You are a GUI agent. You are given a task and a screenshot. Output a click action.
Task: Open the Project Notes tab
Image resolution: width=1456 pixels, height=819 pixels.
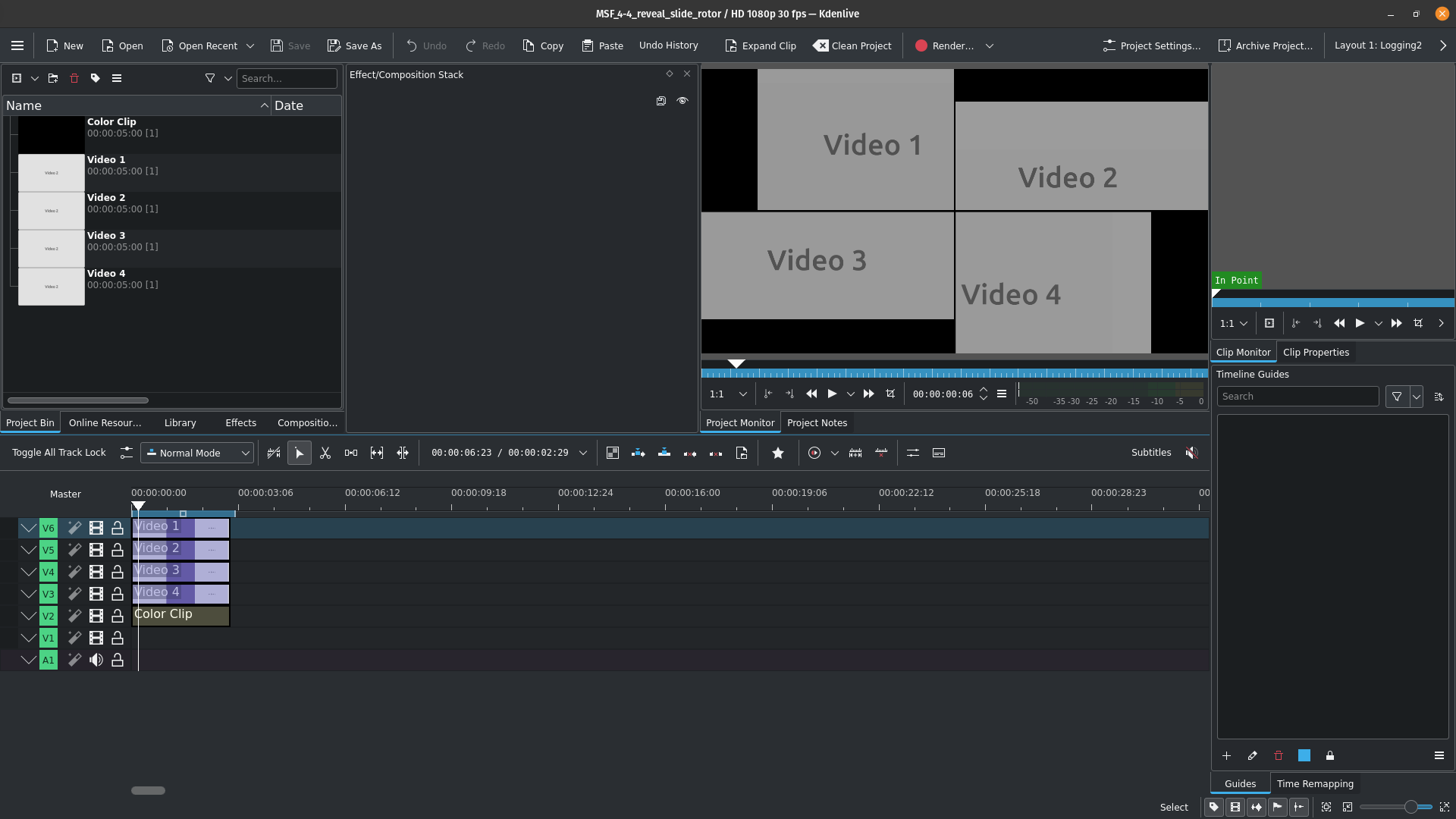pos(817,423)
